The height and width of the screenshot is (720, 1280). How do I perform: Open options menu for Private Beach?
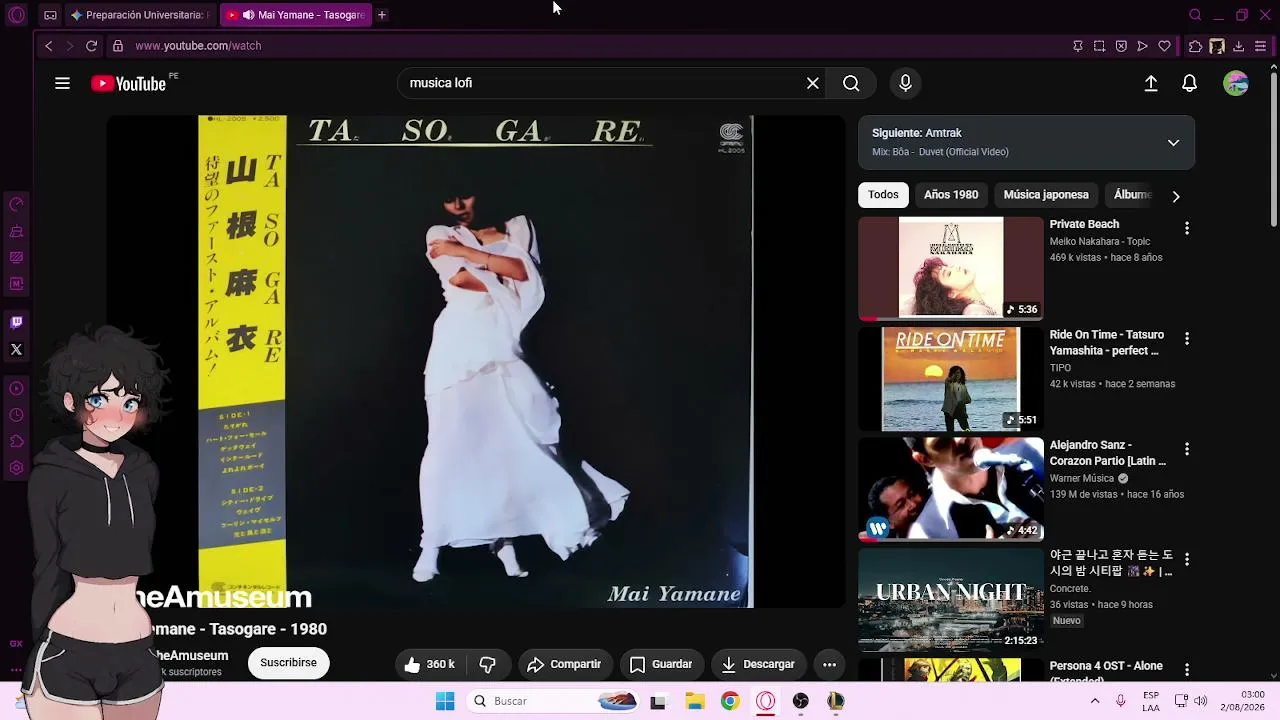pyautogui.click(x=1187, y=229)
